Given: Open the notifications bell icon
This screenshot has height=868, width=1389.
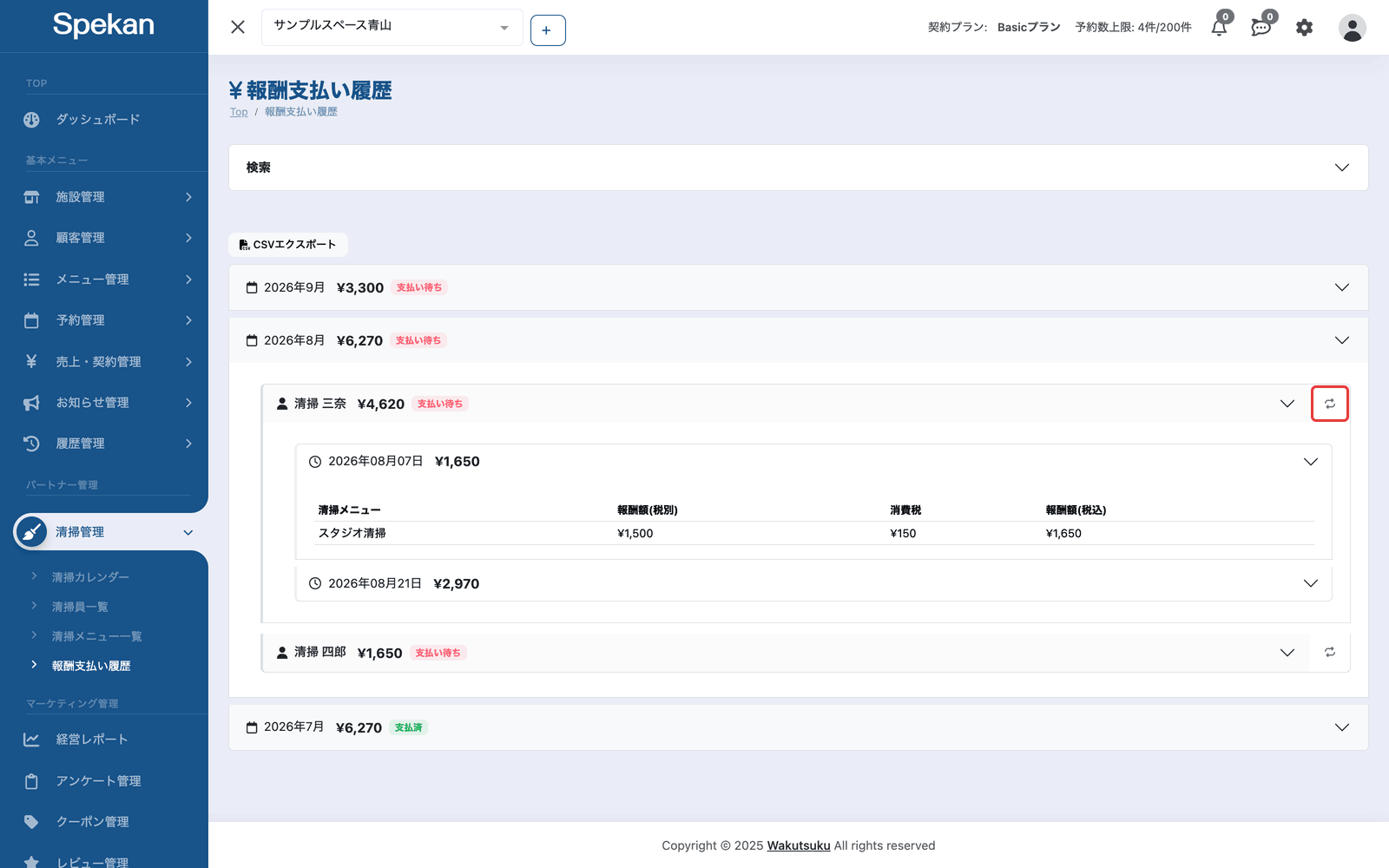Looking at the screenshot, I should coord(1219,28).
